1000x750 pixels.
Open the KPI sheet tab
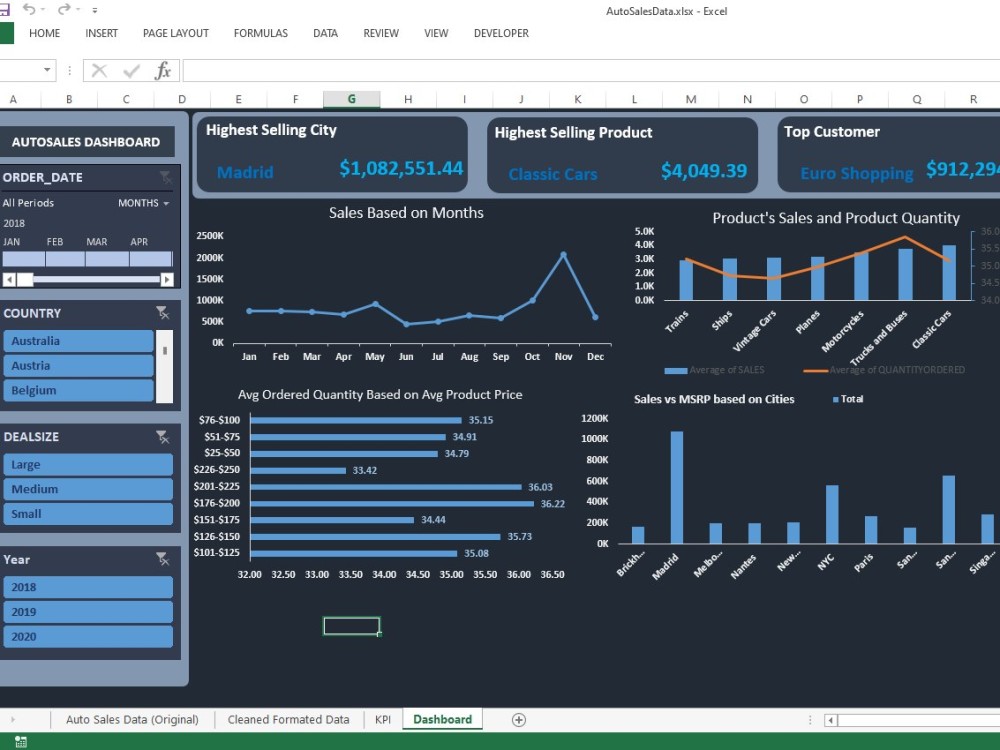point(382,719)
